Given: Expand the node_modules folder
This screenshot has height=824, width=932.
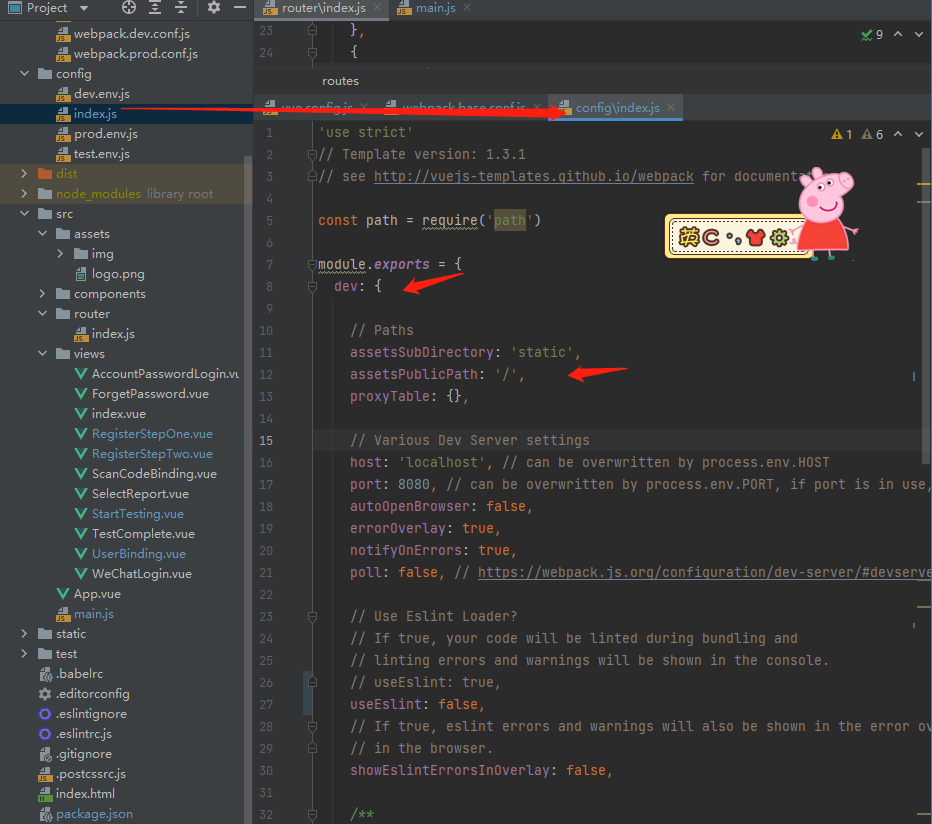Looking at the screenshot, I should [x=24, y=194].
